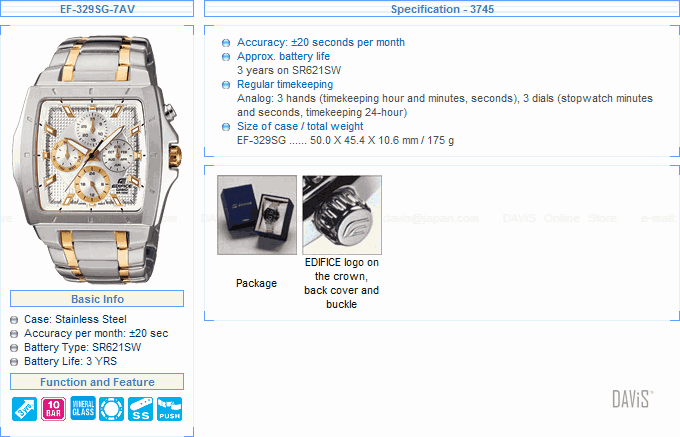
Task: Click the bullet beside Case: Stainless Steel
Action: [14, 320]
